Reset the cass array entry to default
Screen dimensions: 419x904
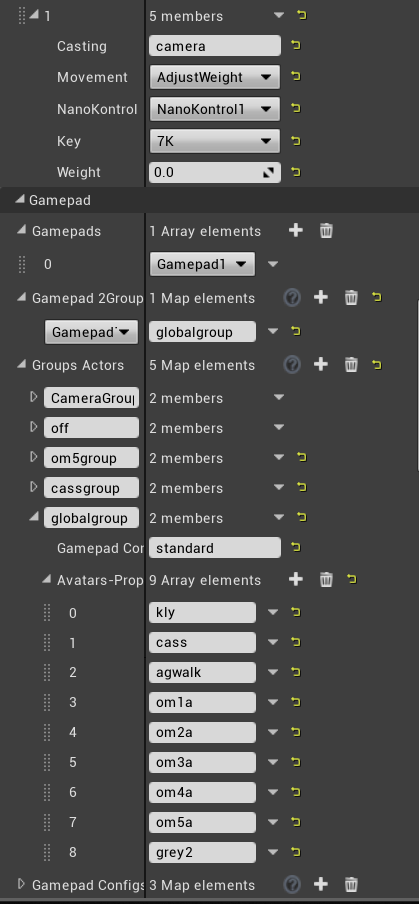296,642
